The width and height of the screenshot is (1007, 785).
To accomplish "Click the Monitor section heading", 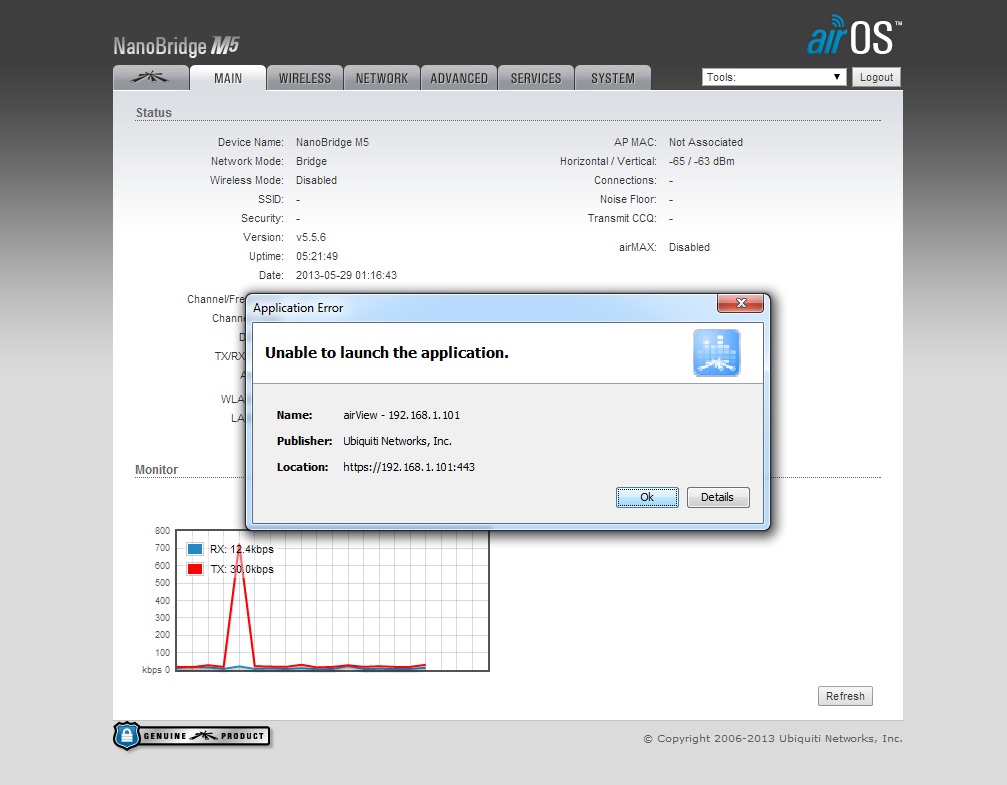I will [156, 470].
